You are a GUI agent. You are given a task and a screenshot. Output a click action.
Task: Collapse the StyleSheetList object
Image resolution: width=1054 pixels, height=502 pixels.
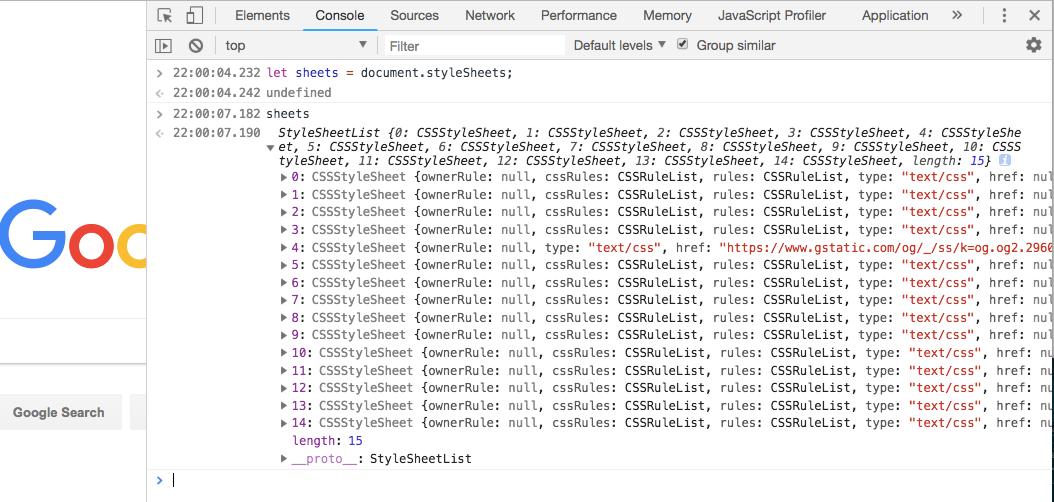coord(269,148)
